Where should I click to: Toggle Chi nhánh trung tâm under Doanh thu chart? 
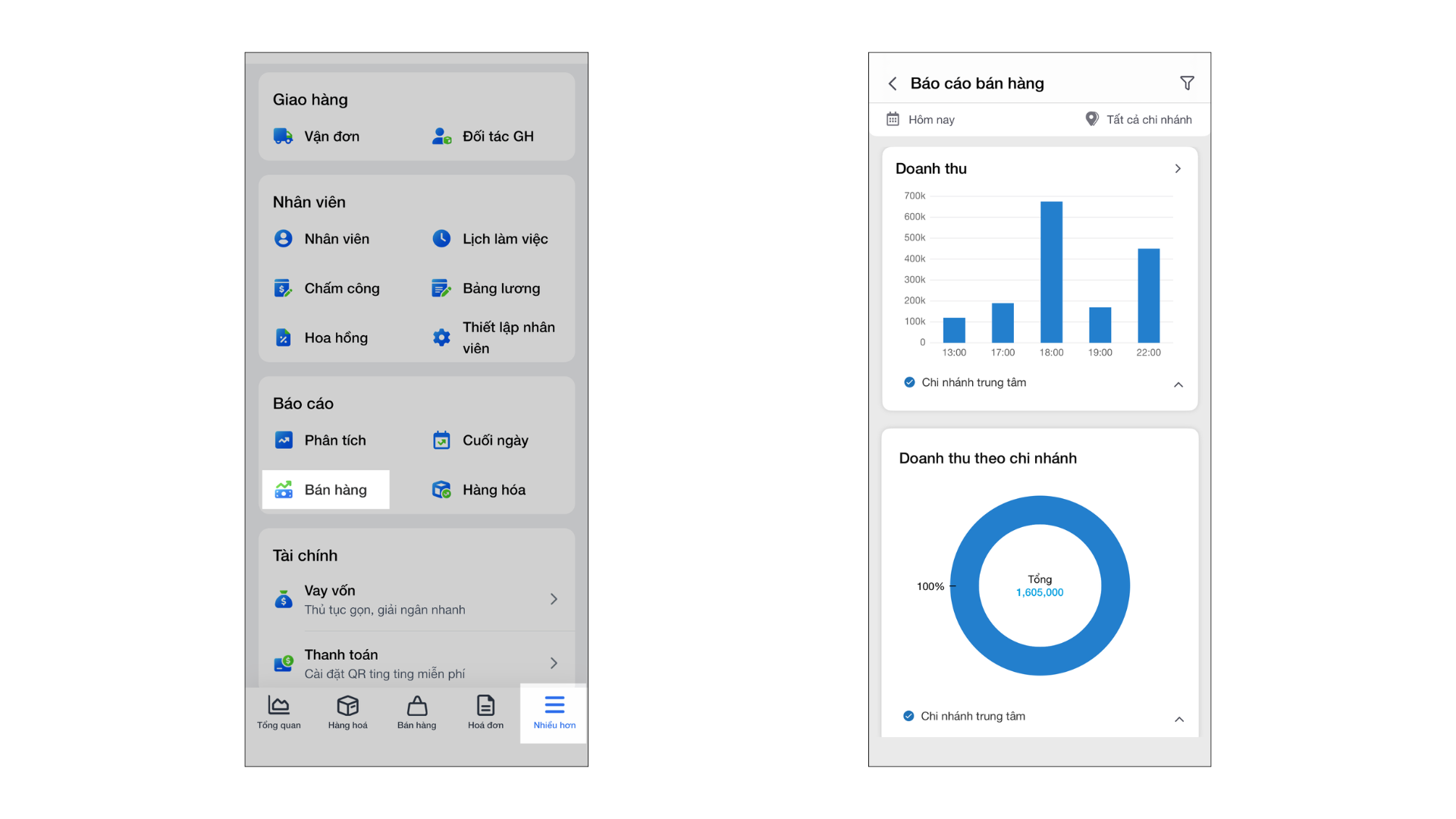pyautogui.click(x=909, y=382)
